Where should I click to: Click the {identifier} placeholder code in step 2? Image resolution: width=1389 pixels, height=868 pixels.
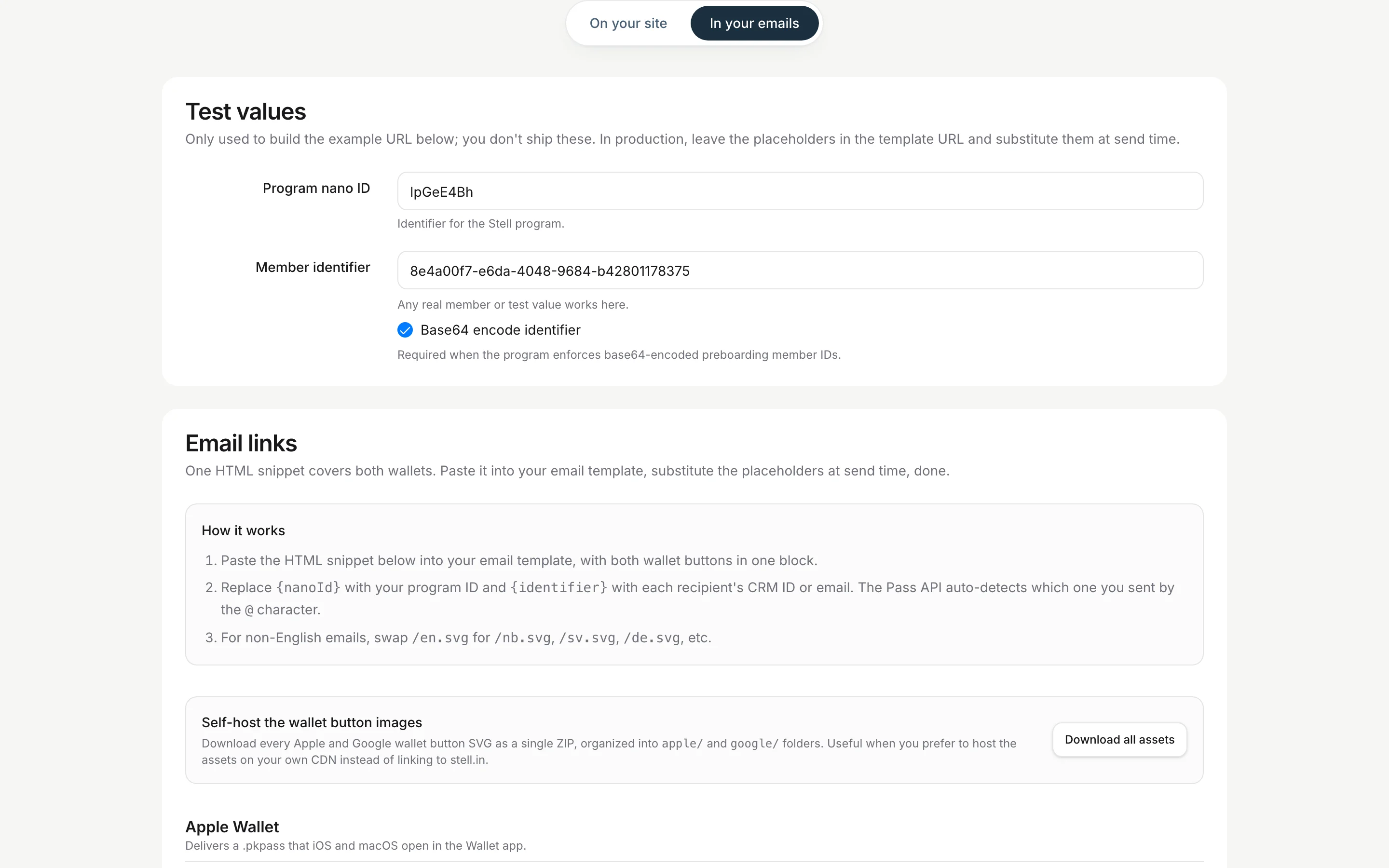[558, 588]
